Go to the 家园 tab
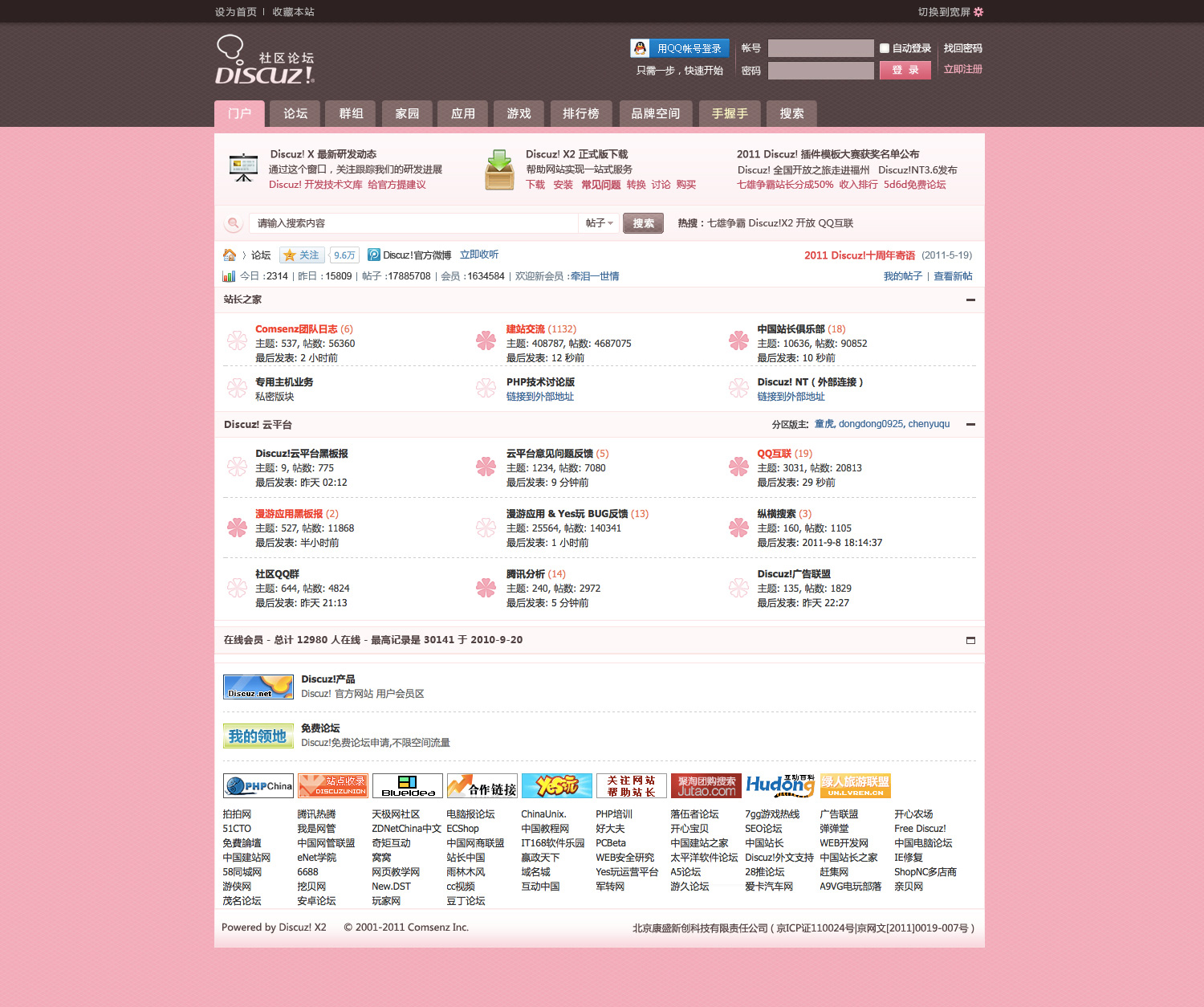The height and width of the screenshot is (1007, 1204). pos(407,113)
